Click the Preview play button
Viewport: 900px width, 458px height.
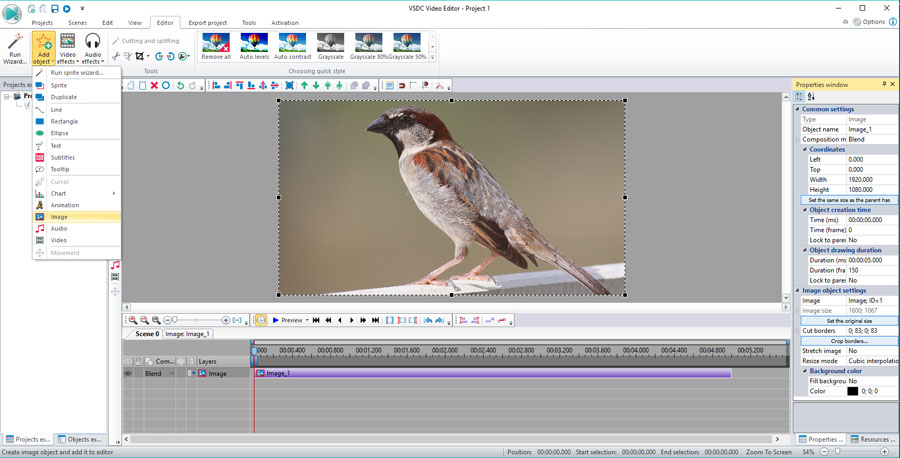[287, 320]
